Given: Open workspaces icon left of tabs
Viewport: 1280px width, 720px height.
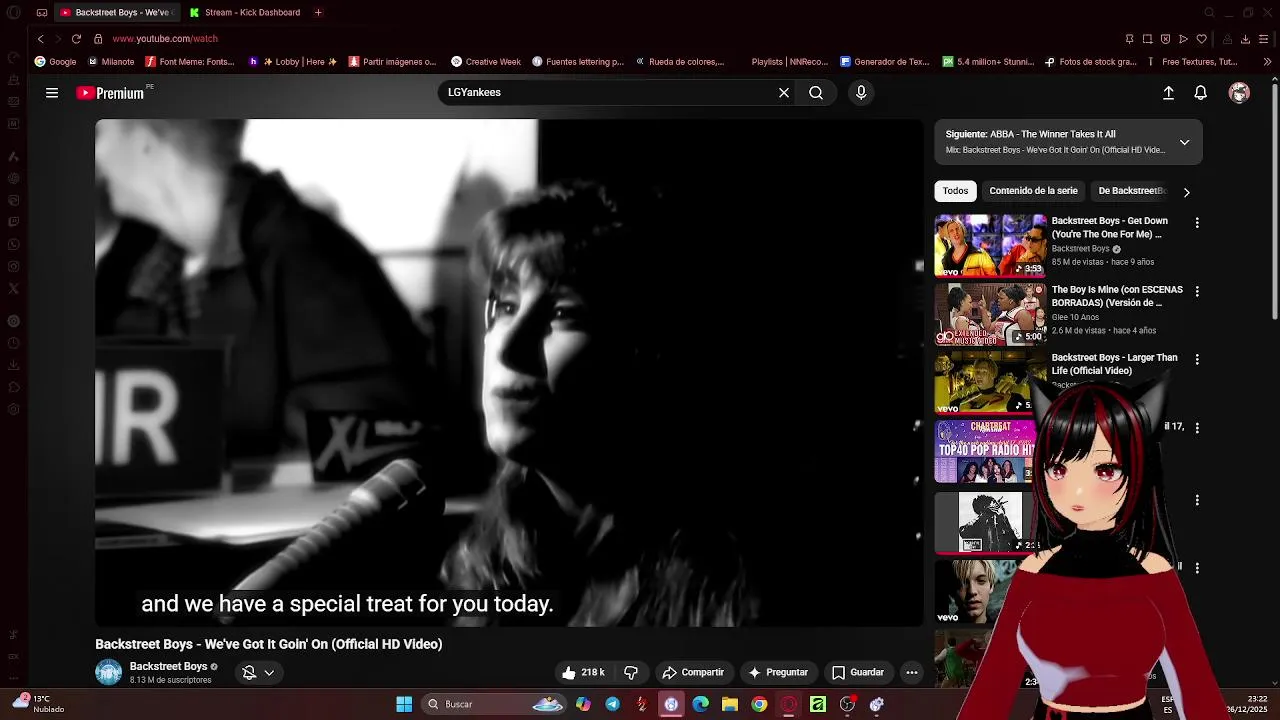Looking at the screenshot, I should coord(41,12).
